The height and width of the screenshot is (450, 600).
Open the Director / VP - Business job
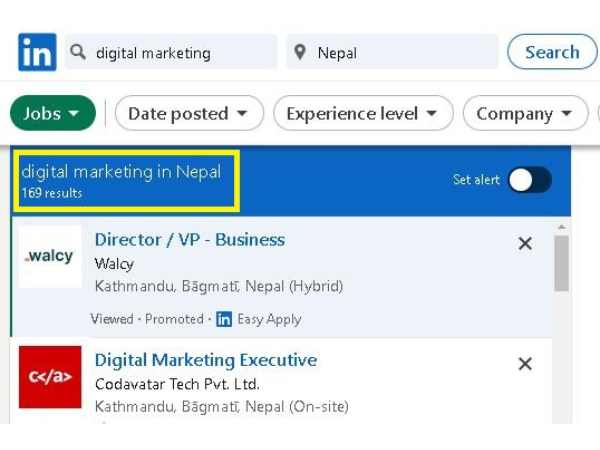[190, 240]
